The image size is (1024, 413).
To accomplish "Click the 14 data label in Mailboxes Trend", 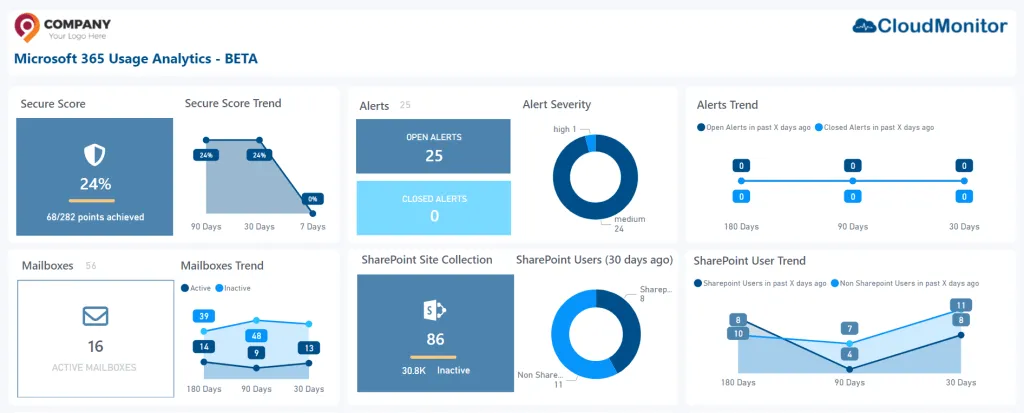I will [x=204, y=347].
